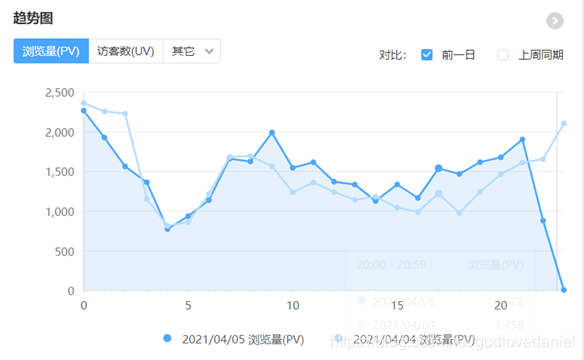The height and width of the screenshot is (360, 584).
Task: Click the 趋势图 heading text
Action: click(x=33, y=18)
